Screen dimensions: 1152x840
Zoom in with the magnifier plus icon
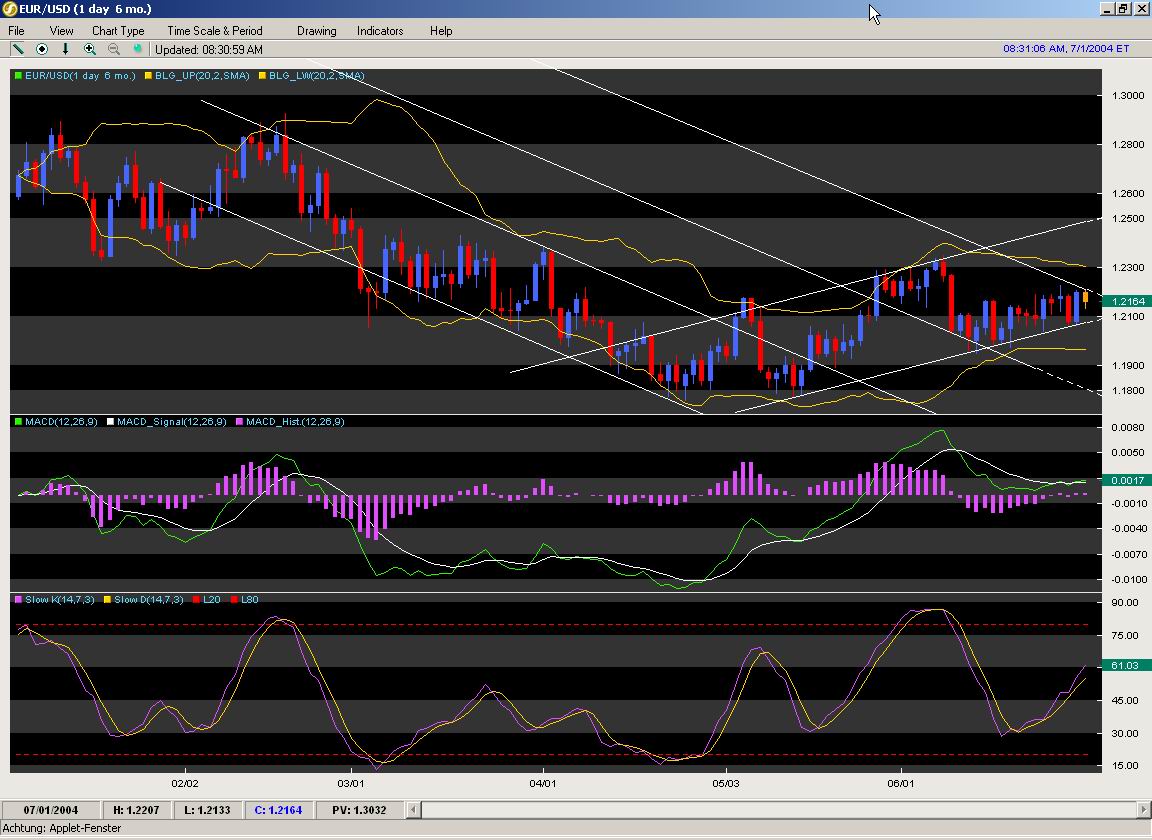pyautogui.click(x=90, y=49)
